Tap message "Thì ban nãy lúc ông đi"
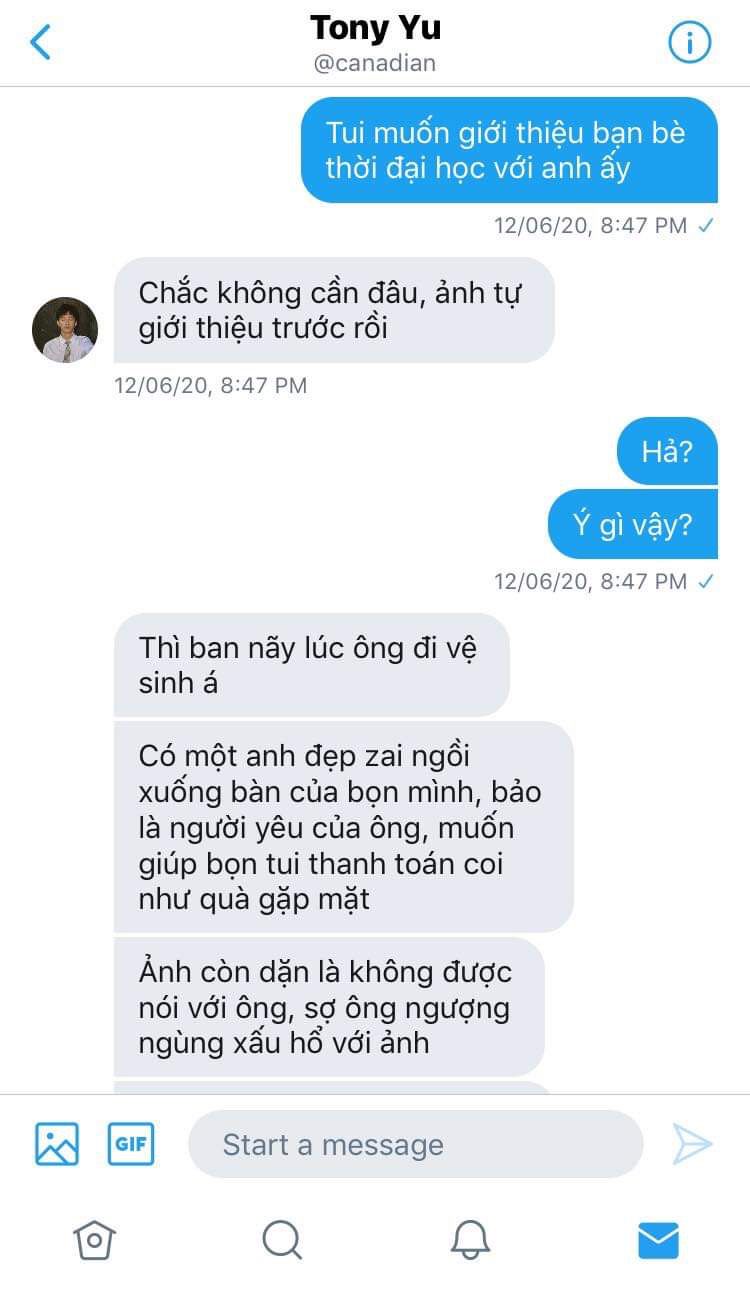Screen dimensions: 750x1292 pyautogui.click(x=312, y=664)
